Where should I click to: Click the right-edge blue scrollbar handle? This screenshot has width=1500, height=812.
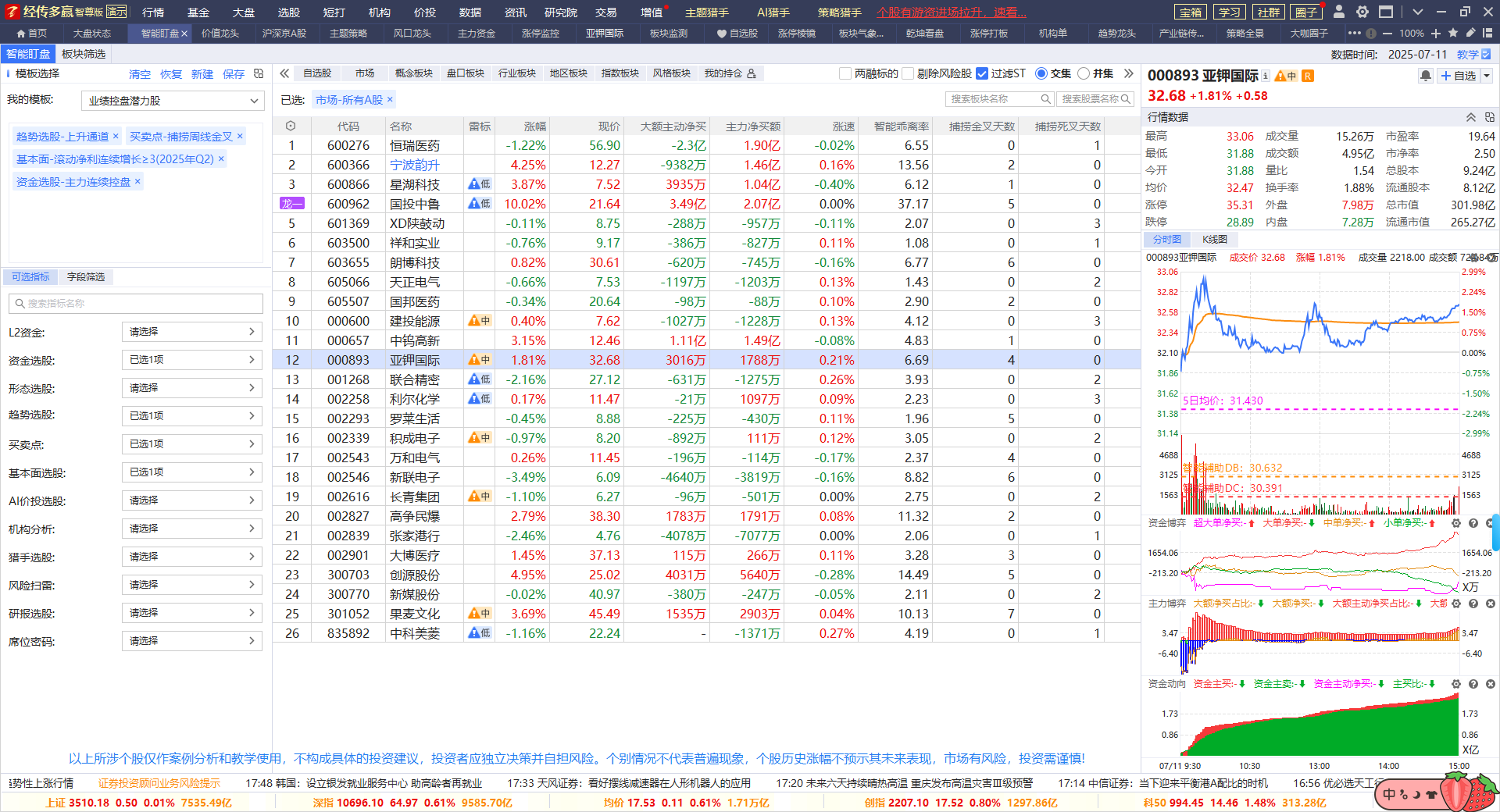[x=1495, y=532]
